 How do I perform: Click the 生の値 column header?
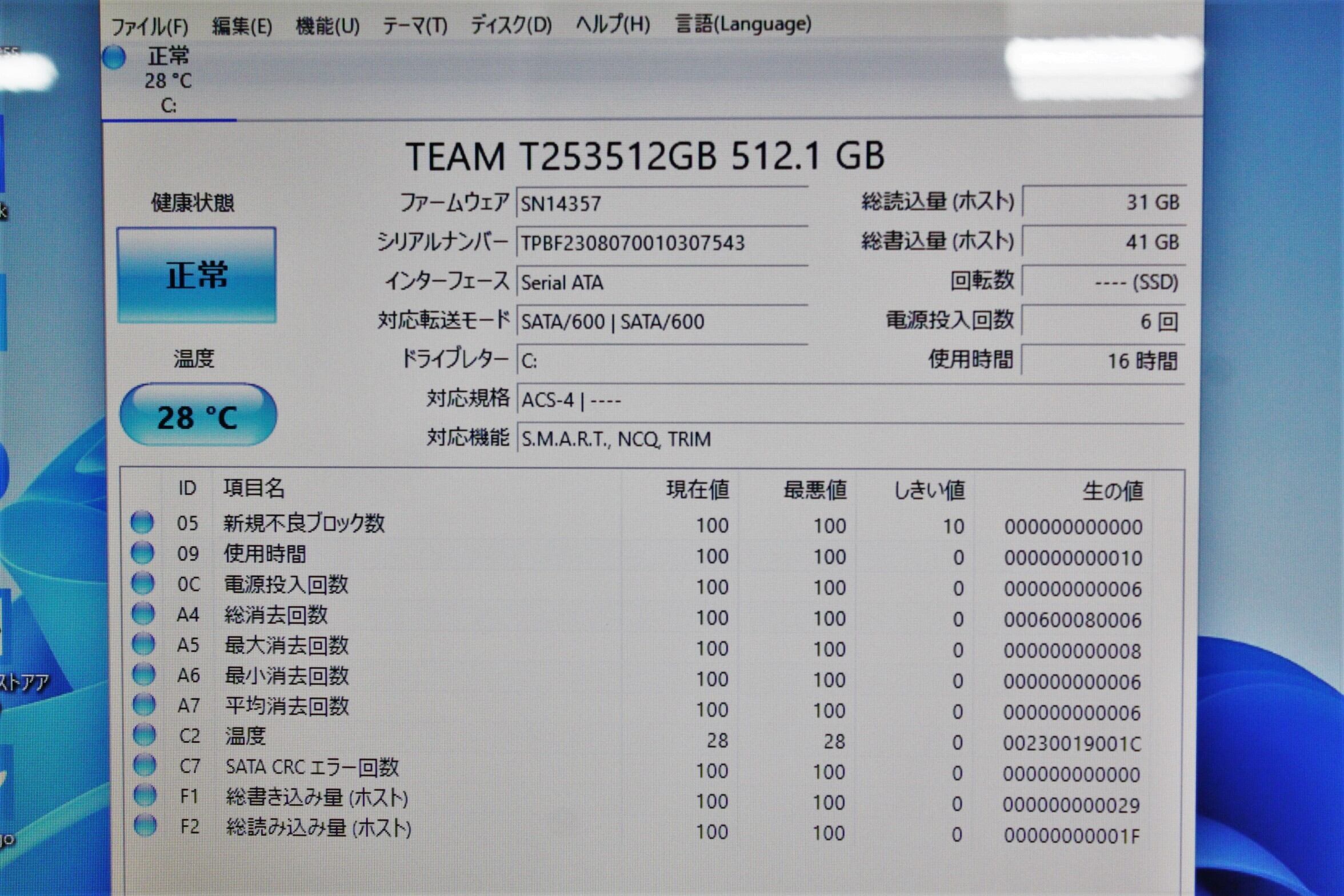pyautogui.click(x=1113, y=491)
